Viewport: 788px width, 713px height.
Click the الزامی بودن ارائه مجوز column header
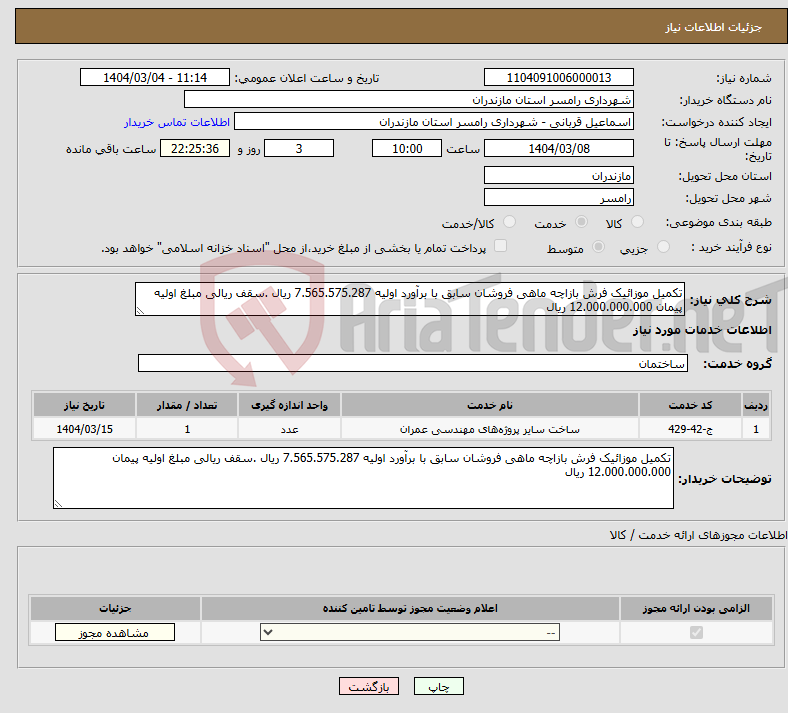(x=696, y=608)
